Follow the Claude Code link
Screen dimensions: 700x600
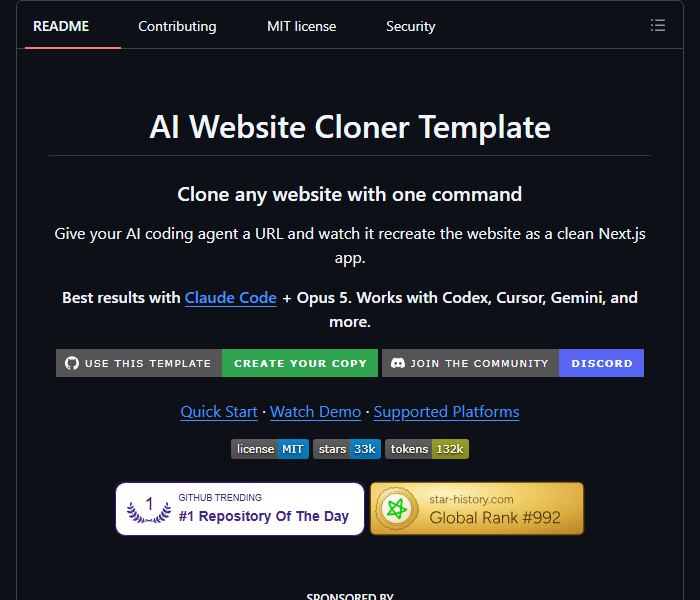click(231, 298)
